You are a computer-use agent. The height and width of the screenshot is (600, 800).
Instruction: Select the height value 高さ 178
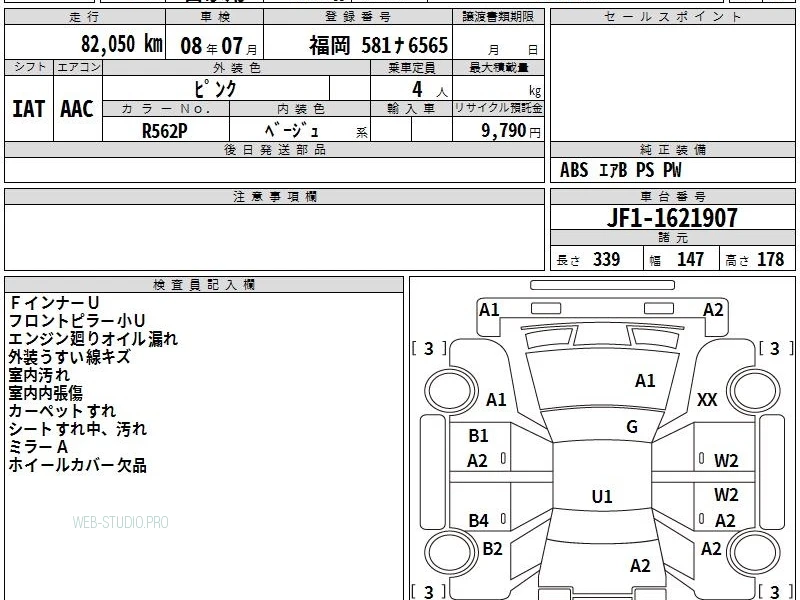[x=755, y=259]
